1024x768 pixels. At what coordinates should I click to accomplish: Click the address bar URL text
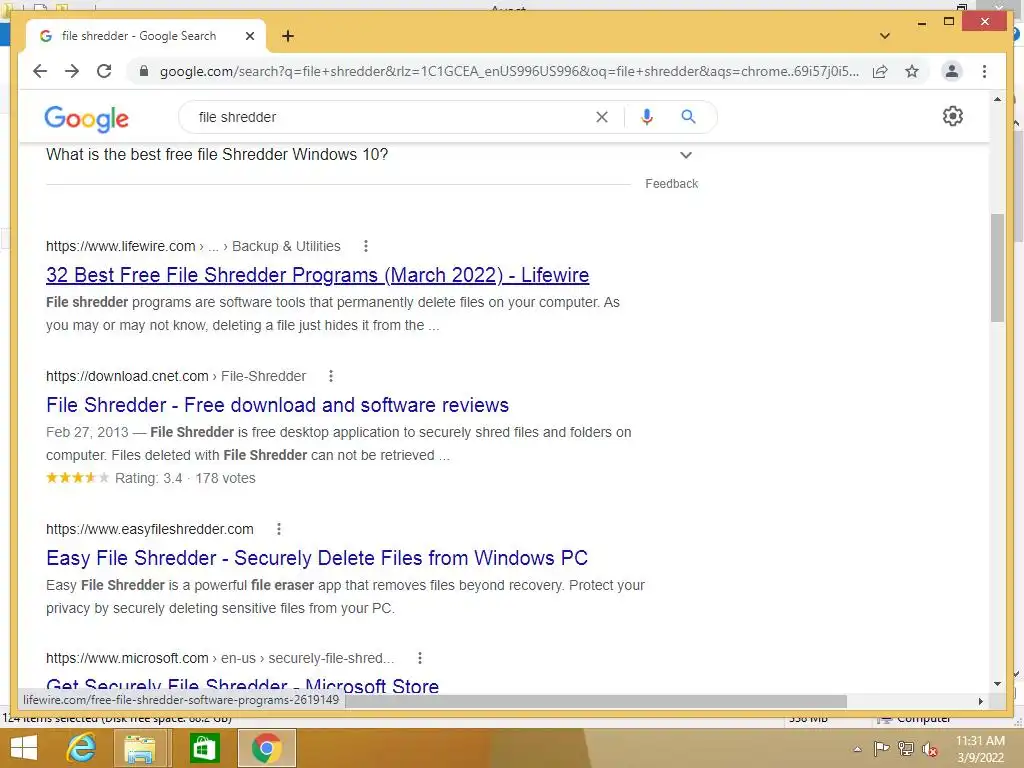coord(509,71)
